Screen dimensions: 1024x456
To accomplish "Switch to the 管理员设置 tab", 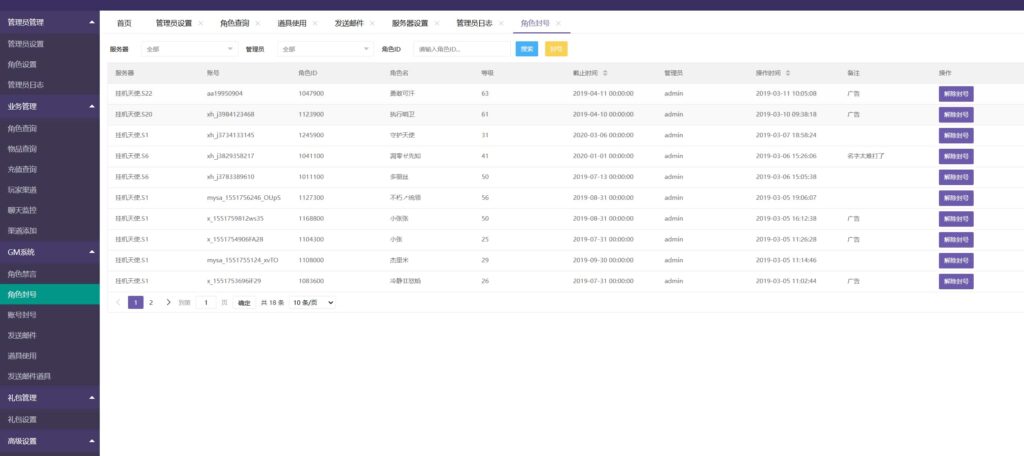I will click(174, 23).
